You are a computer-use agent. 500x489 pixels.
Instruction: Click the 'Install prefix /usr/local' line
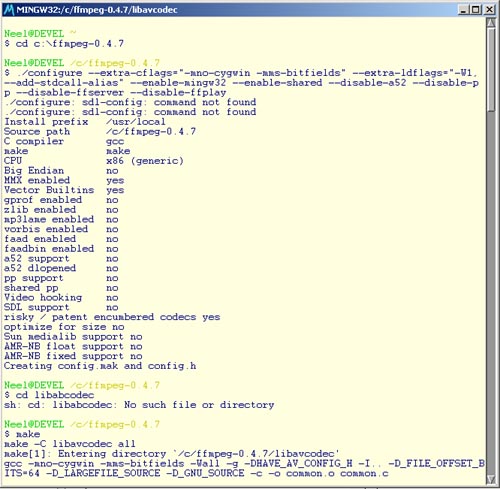coord(85,122)
